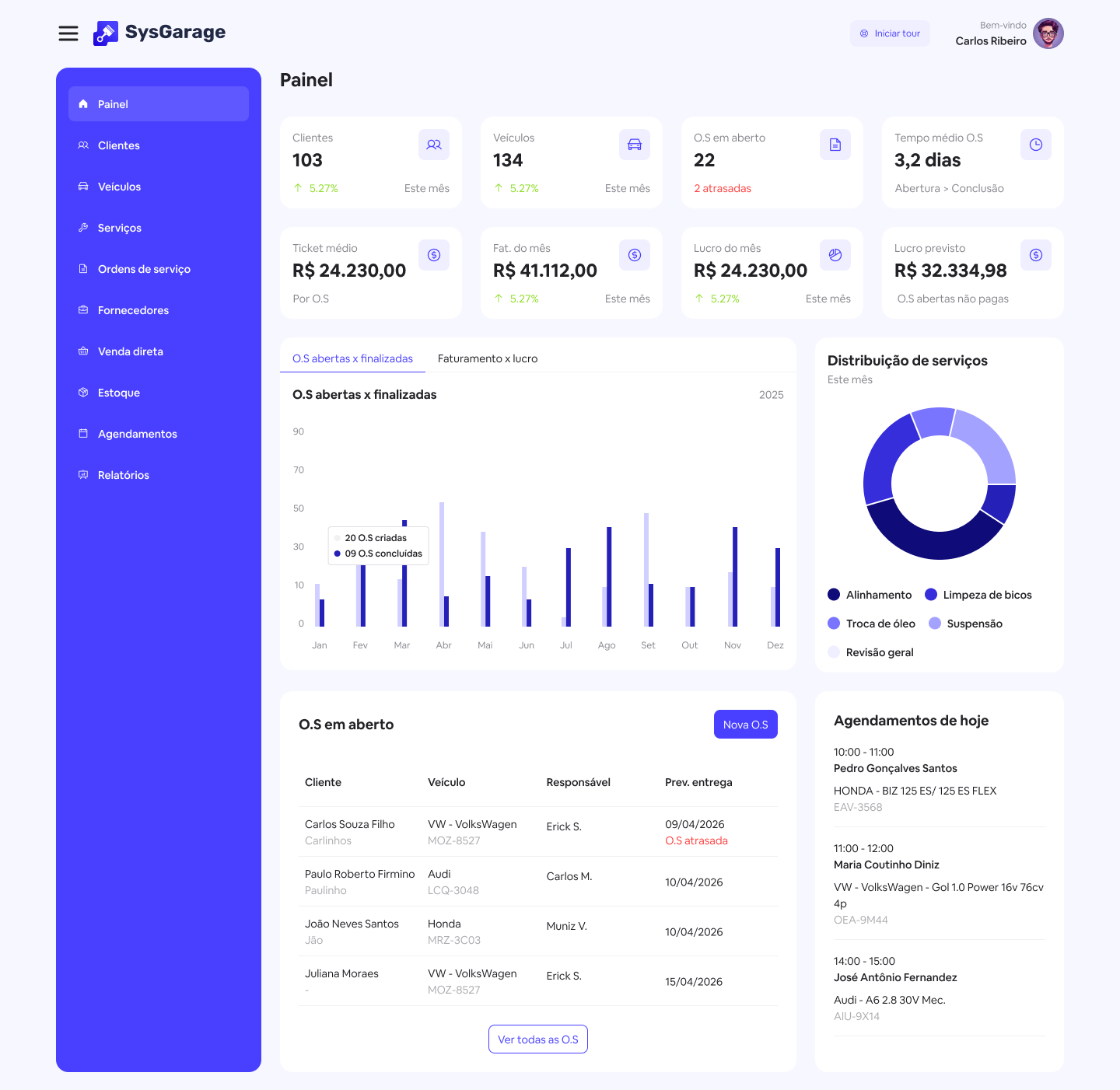Open Carlos Ribeiro profile avatar
The image size is (1120, 1090).
[1048, 33]
